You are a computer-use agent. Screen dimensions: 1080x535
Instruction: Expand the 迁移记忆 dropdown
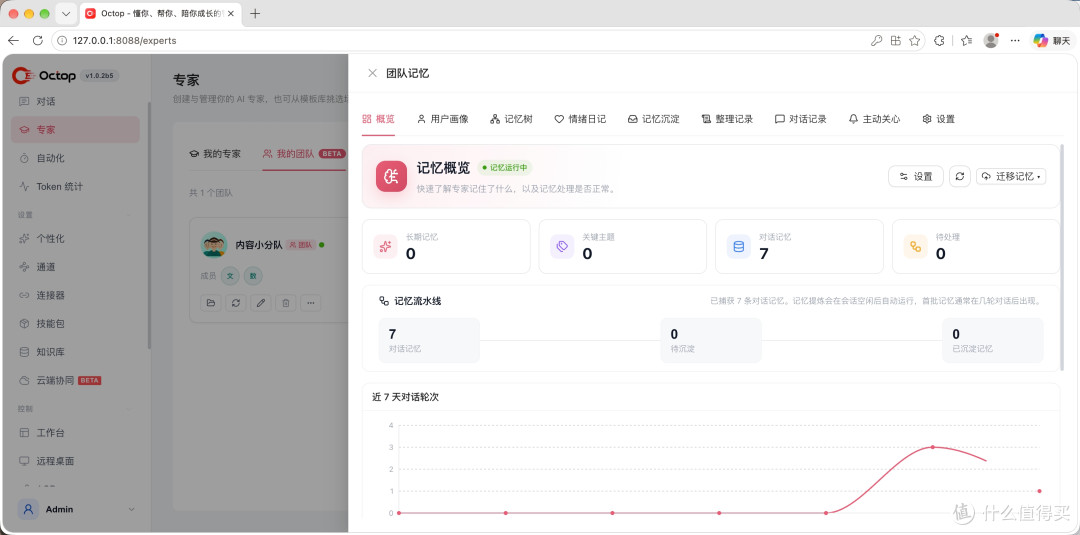(1011, 176)
